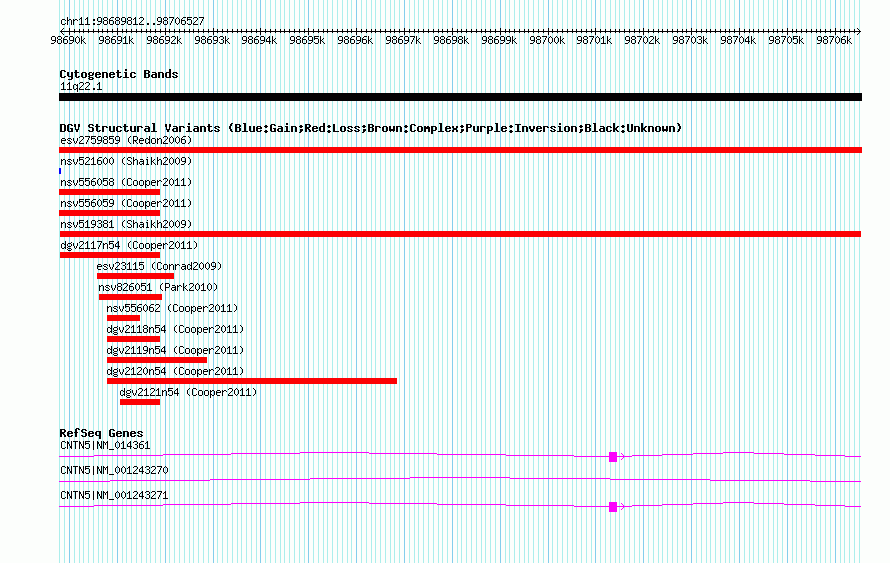Click the Cytogenetic Bands track title
The image size is (890, 563).
119,74
